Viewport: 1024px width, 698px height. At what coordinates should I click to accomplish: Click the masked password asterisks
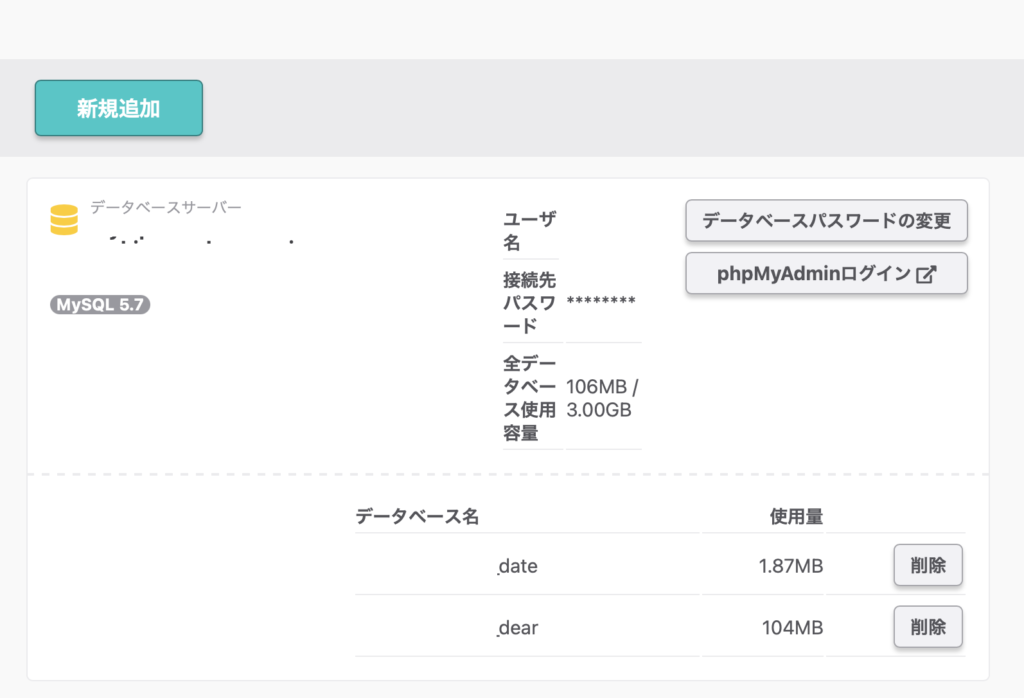[x=601, y=301]
